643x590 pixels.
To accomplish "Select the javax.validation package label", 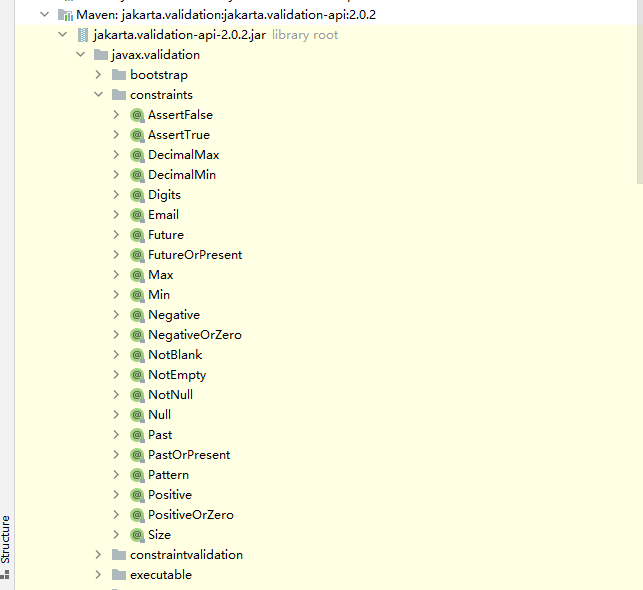I will pyautogui.click(x=155, y=55).
